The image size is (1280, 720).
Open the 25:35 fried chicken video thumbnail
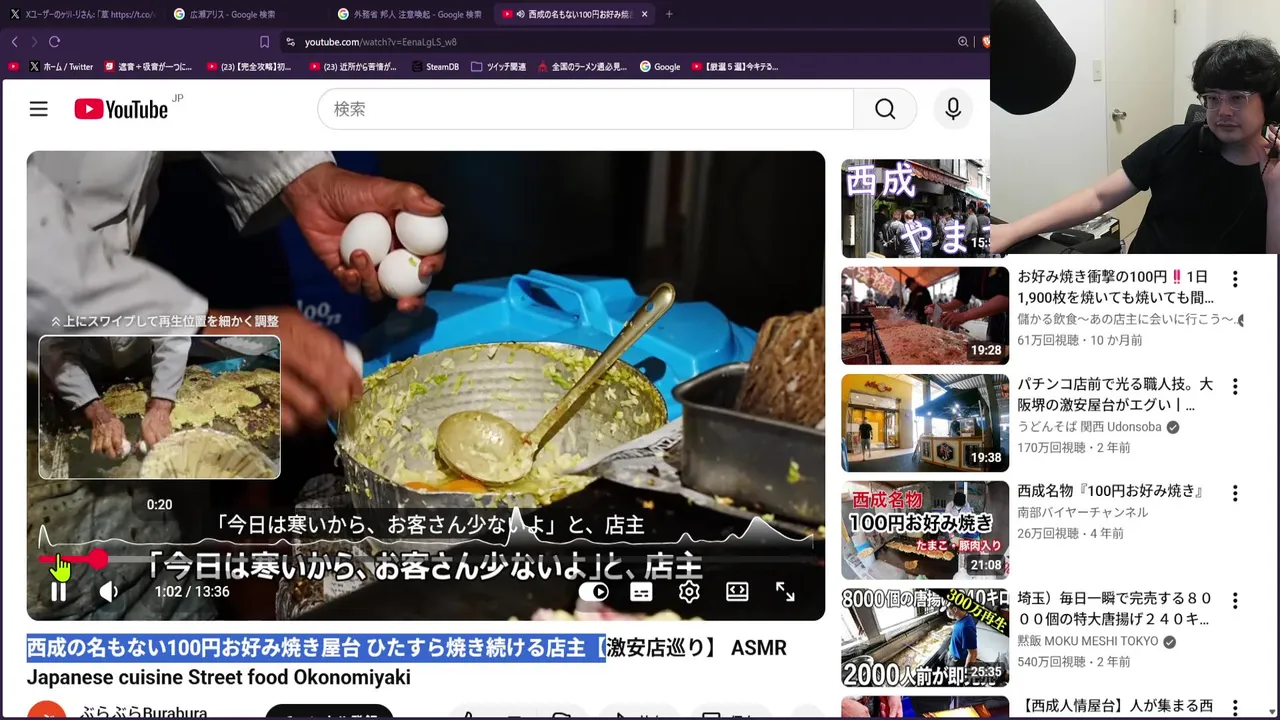pyautogui.click(x=925, y=637)
